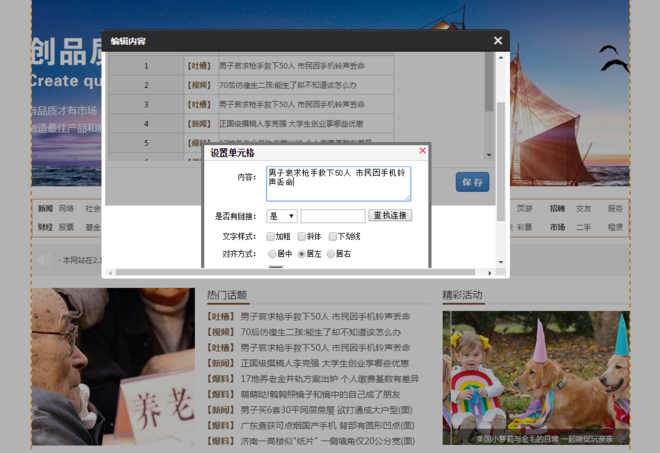Select the 居中 alignment radio button
Screen dimensions: 660x453
[x=272, y=254]
